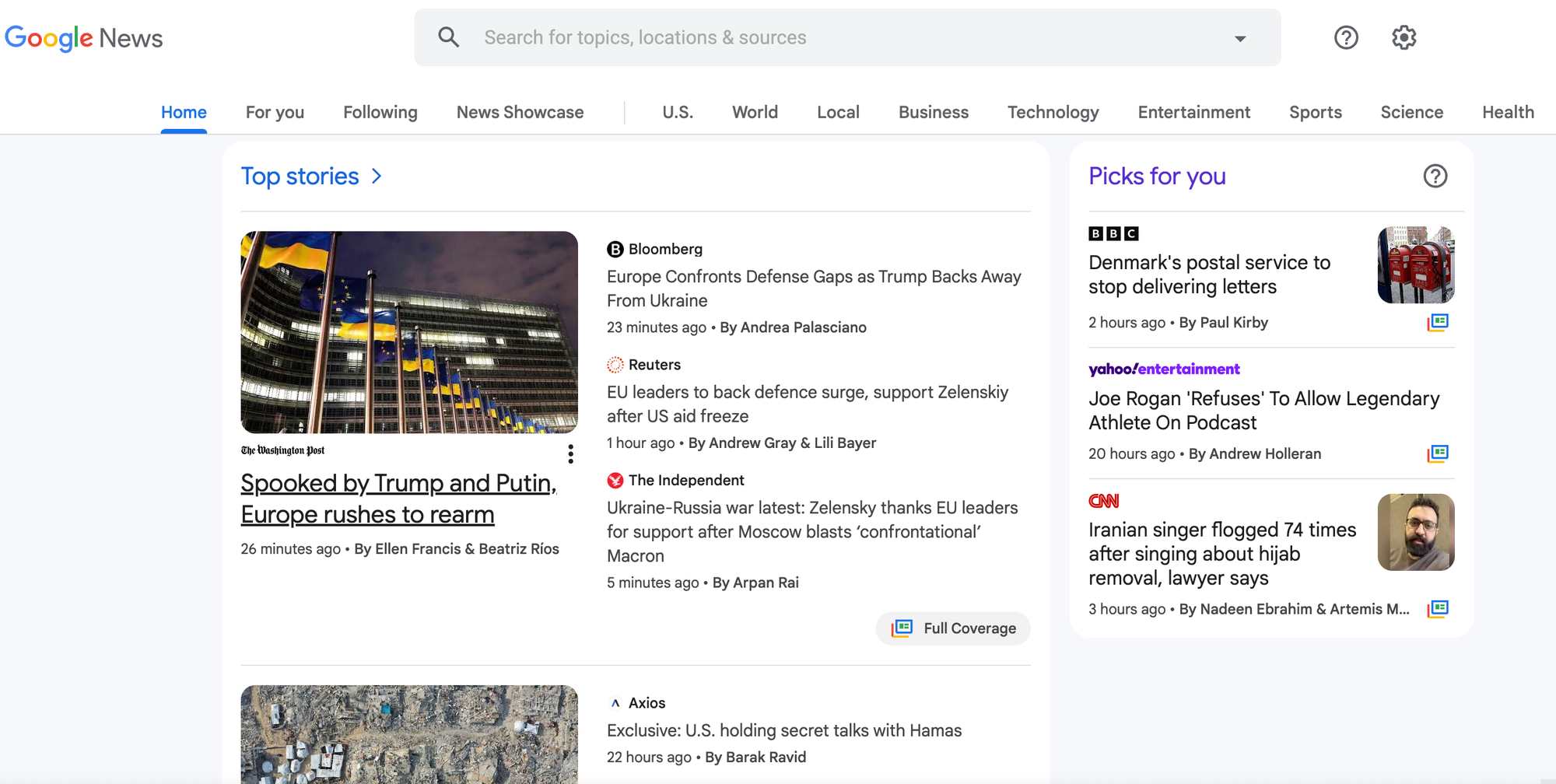Open 'Iranian singer flagged 74 times' article
This screenshot has width=1556, height=784.
(x=1222, y=554)
